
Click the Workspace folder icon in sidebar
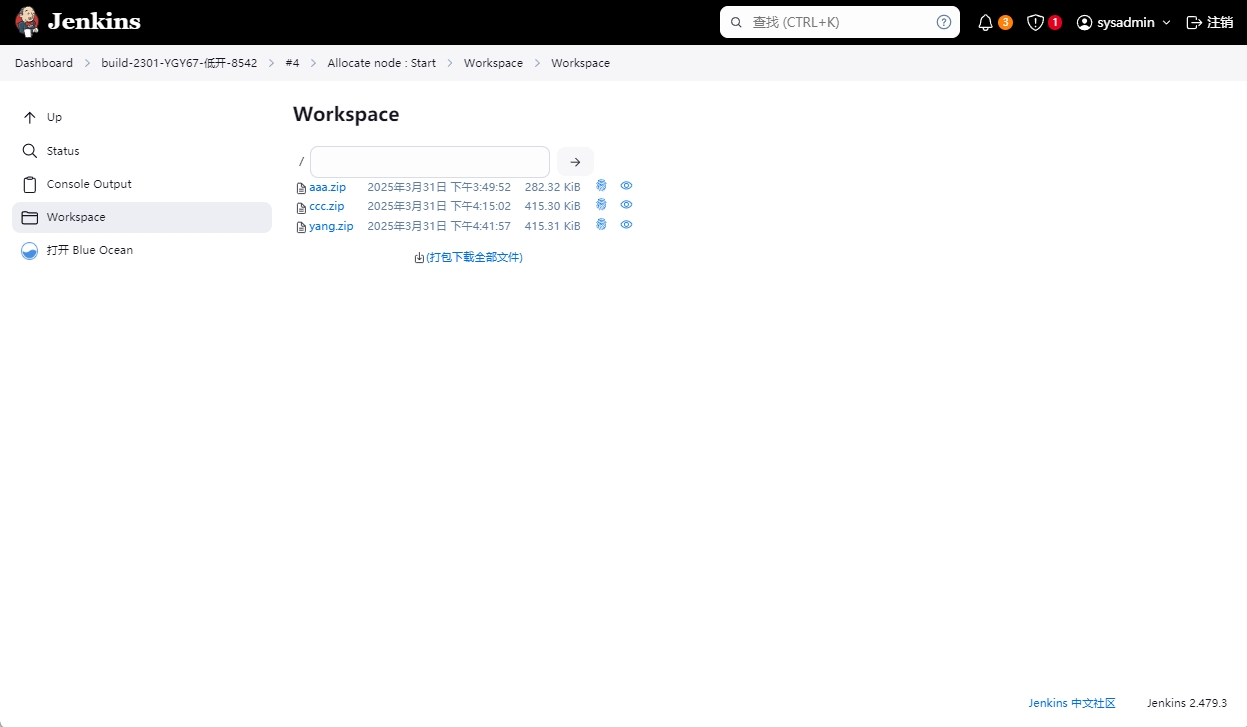coord(29,217)
